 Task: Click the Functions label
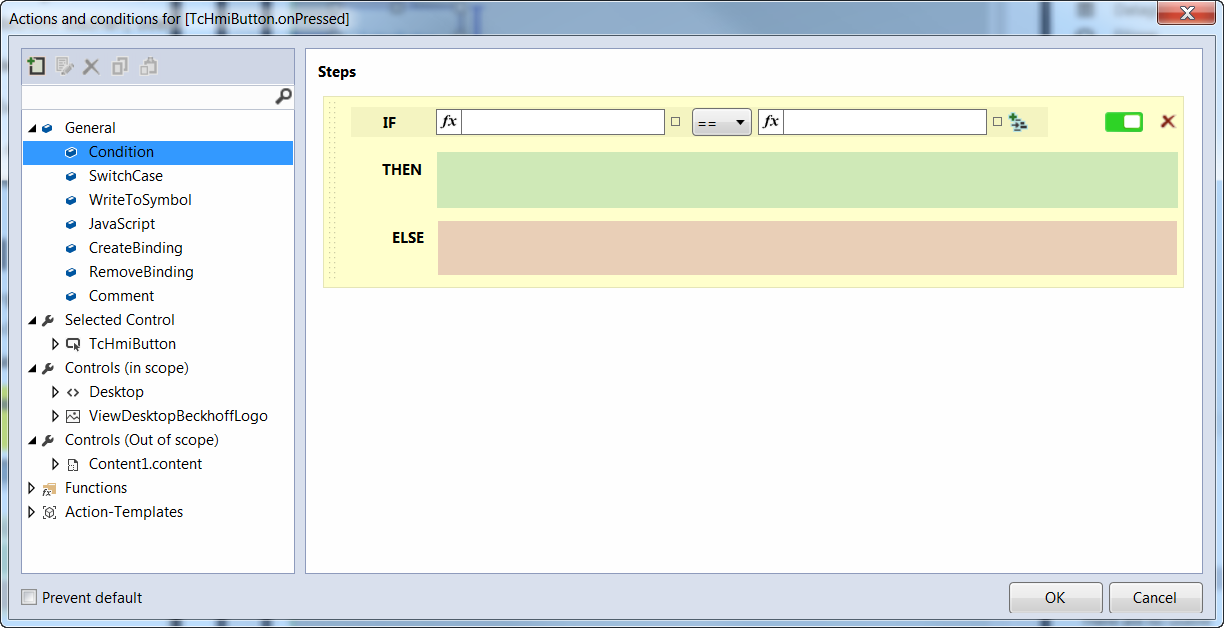pyautogui.click(x=96, y=488)
